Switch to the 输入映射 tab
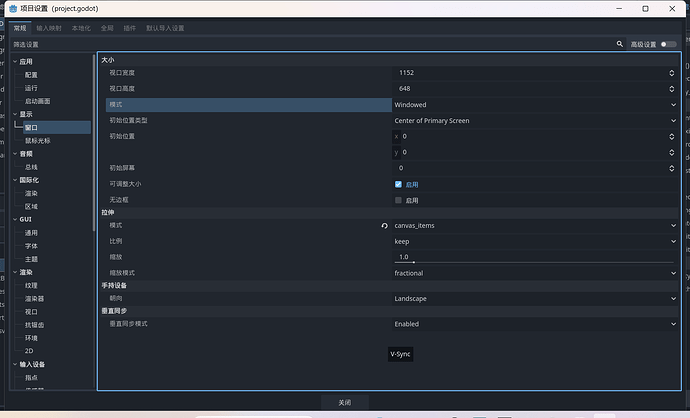Image resolution: width=690 pixels, height=418 pixels. (49, 28)
